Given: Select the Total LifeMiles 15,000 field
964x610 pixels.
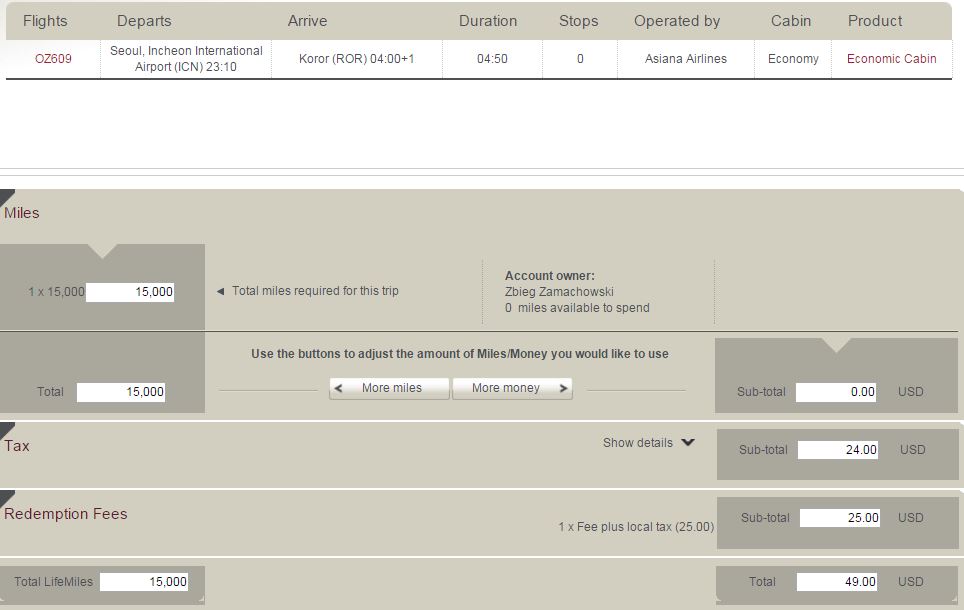Looking at the screenshot, I should (144, 582).
